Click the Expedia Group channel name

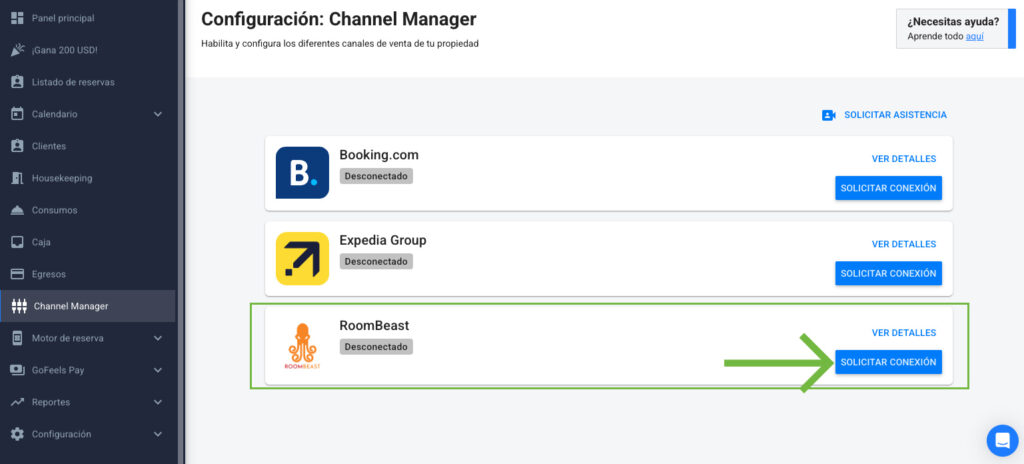[x=383, y=240]
